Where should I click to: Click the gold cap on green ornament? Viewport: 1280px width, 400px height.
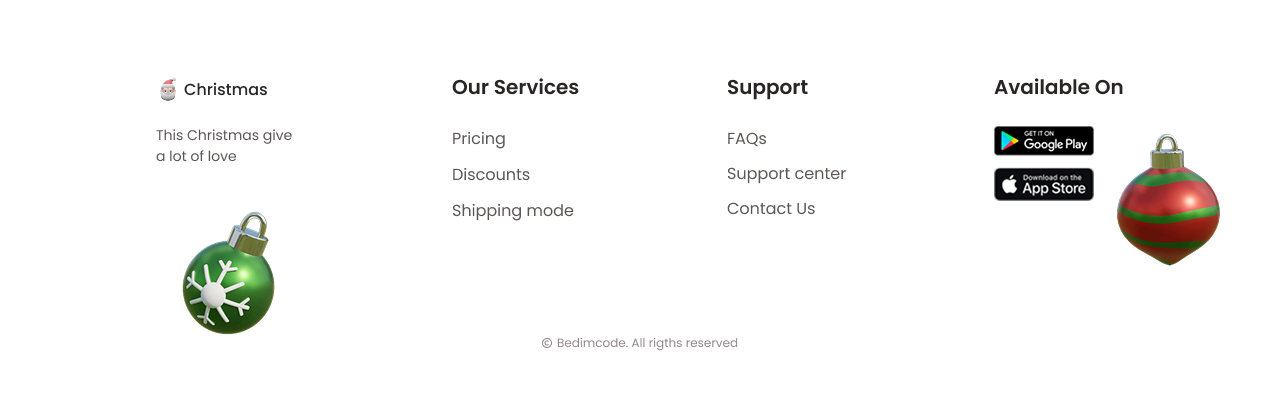point(250,233)
